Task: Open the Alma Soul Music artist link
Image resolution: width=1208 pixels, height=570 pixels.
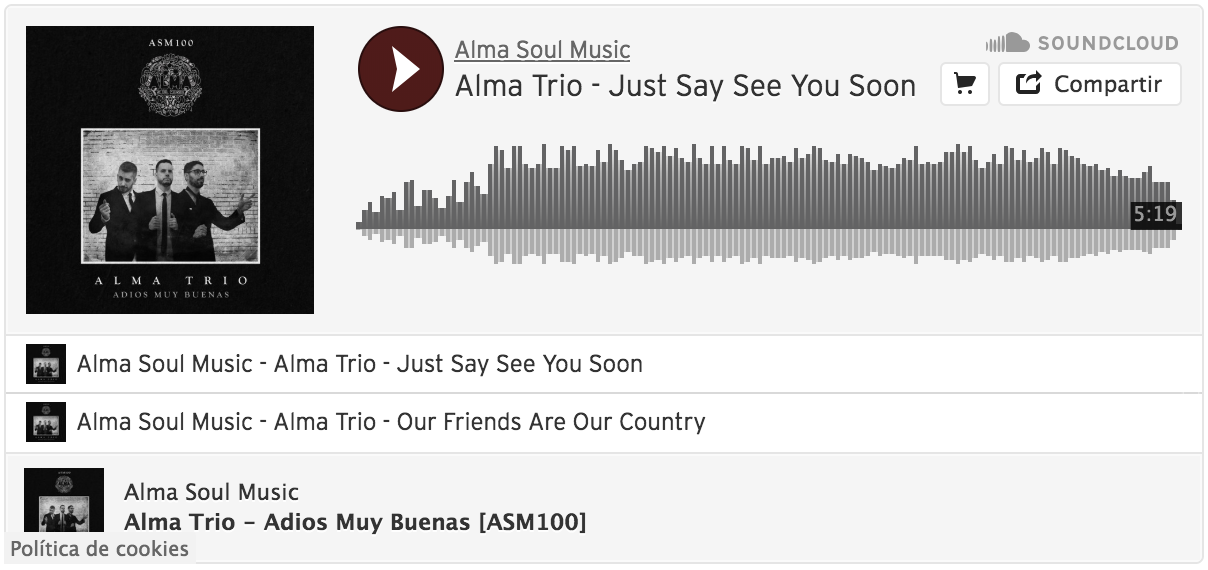Action: [x=542, y=49]
